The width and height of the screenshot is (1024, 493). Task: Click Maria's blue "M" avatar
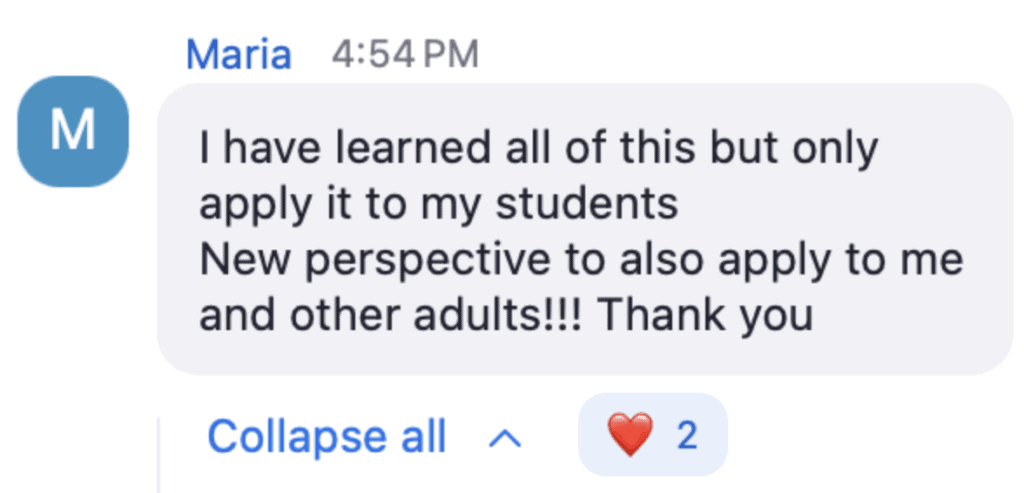click(x=74, y=131)
